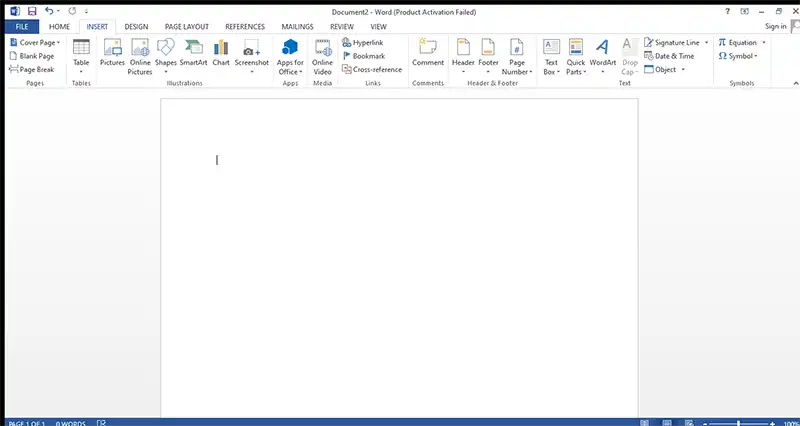Open the Drop Cap menu

click(x=630, y=57)
